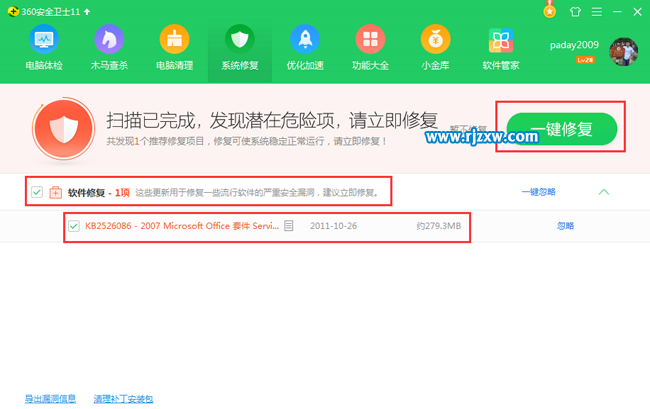This screenshot has height=409, width=650.
Task: Click the paday2009 user avatar
Action: click(x=623, y=52)
